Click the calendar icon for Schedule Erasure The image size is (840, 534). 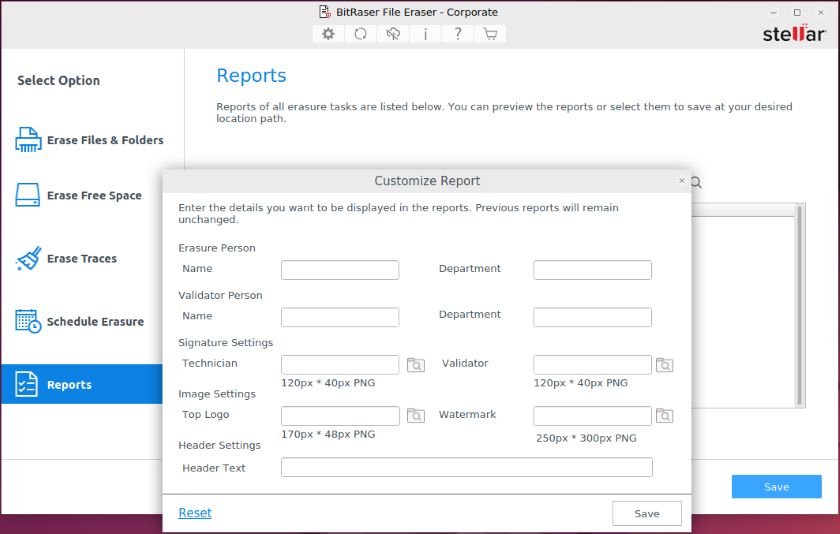pyautogui.click(x=28, y=321)
